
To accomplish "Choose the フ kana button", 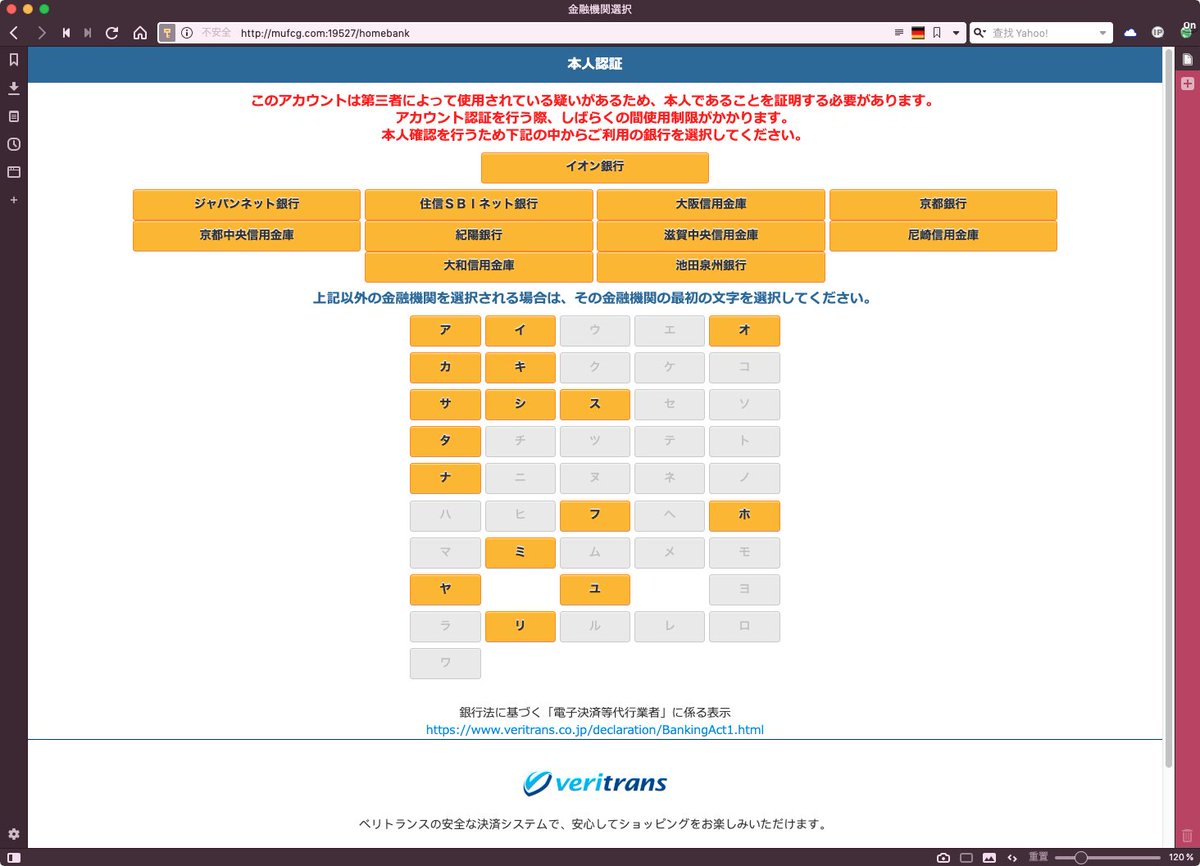I will click(595, 516).
